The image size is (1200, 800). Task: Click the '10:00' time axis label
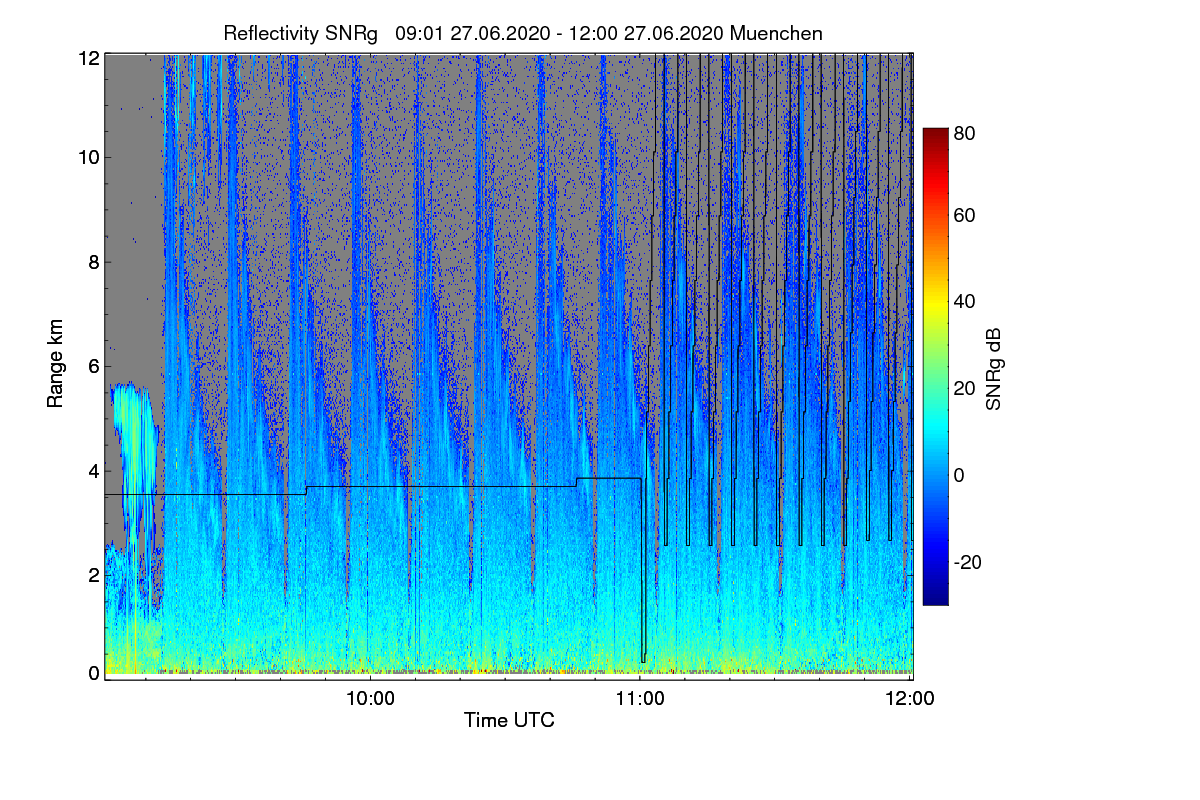coord(370,699)
